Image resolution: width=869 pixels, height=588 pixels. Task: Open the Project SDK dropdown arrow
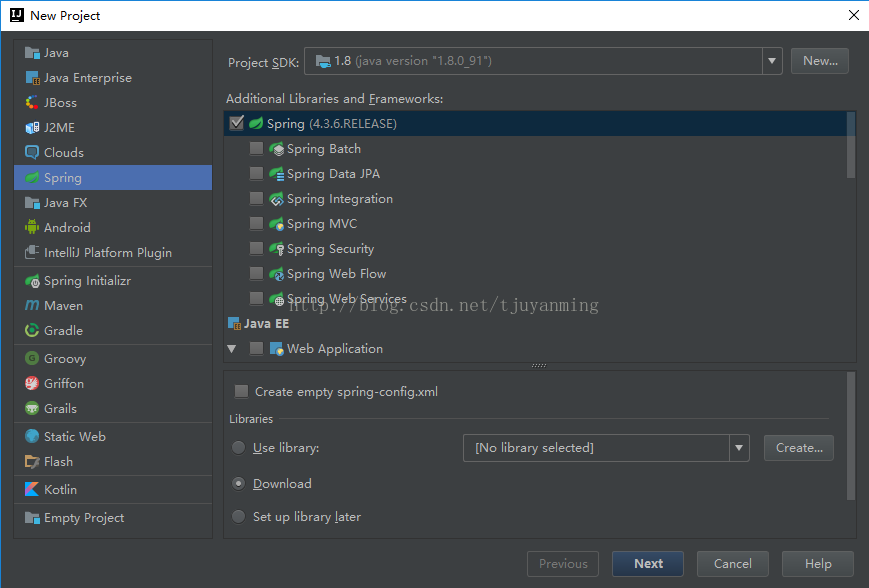point(772,61)
